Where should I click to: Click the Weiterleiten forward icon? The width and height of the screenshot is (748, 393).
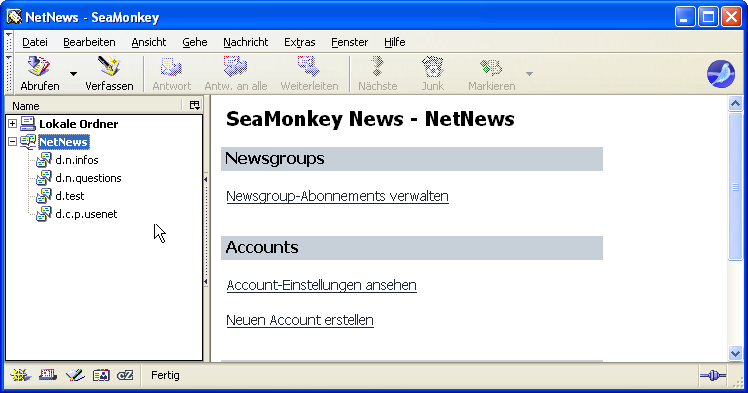[309, 67]
